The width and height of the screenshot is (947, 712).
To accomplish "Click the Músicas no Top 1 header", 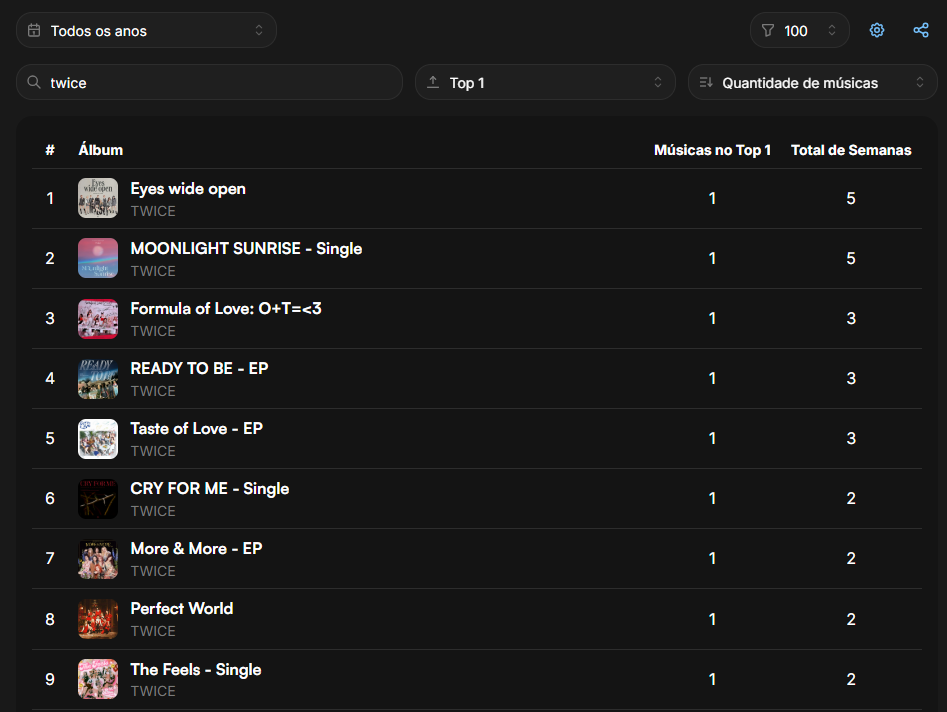I will [x=712, y=150].
